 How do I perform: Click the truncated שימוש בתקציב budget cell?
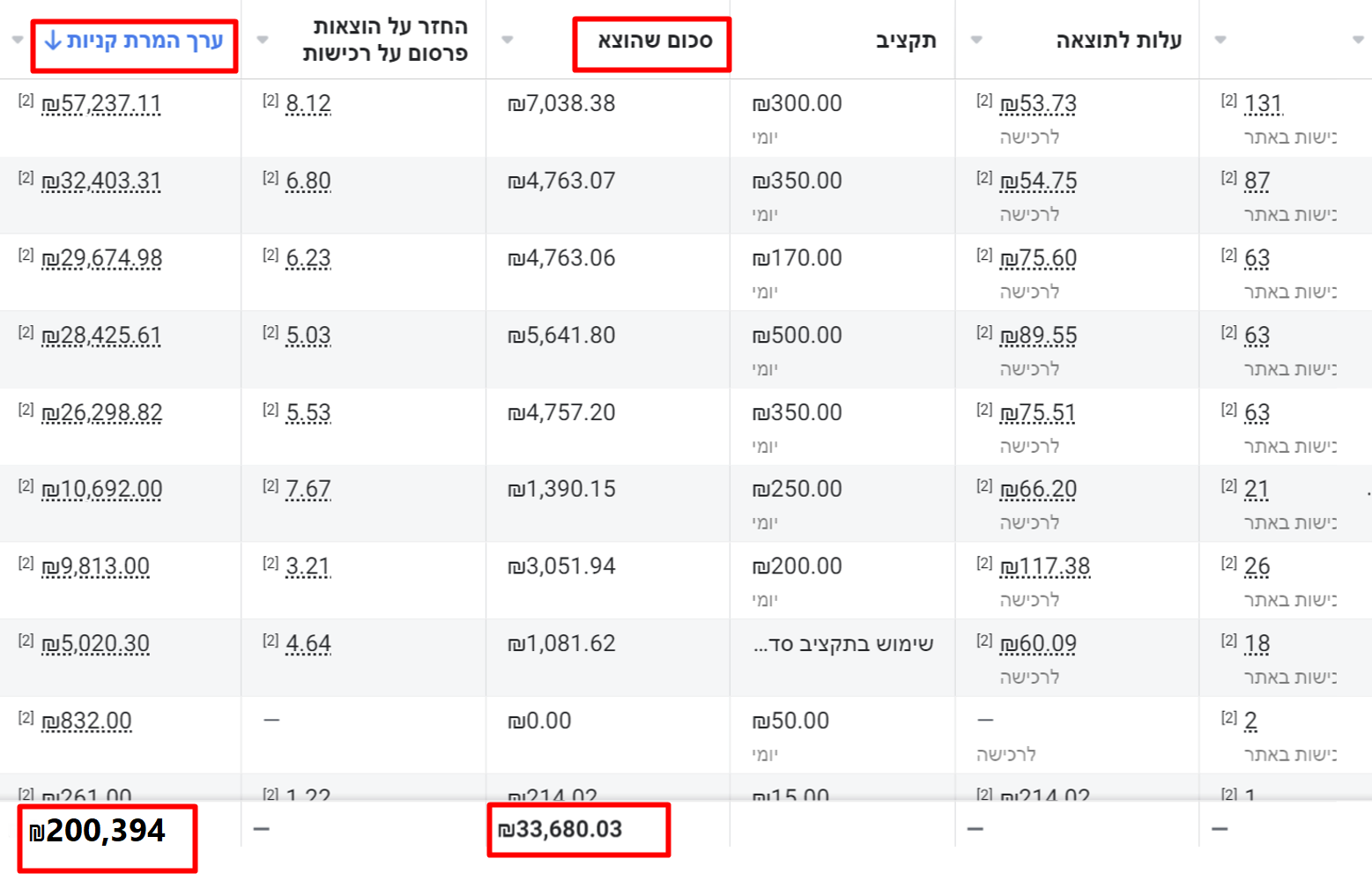tap(843, 644)
